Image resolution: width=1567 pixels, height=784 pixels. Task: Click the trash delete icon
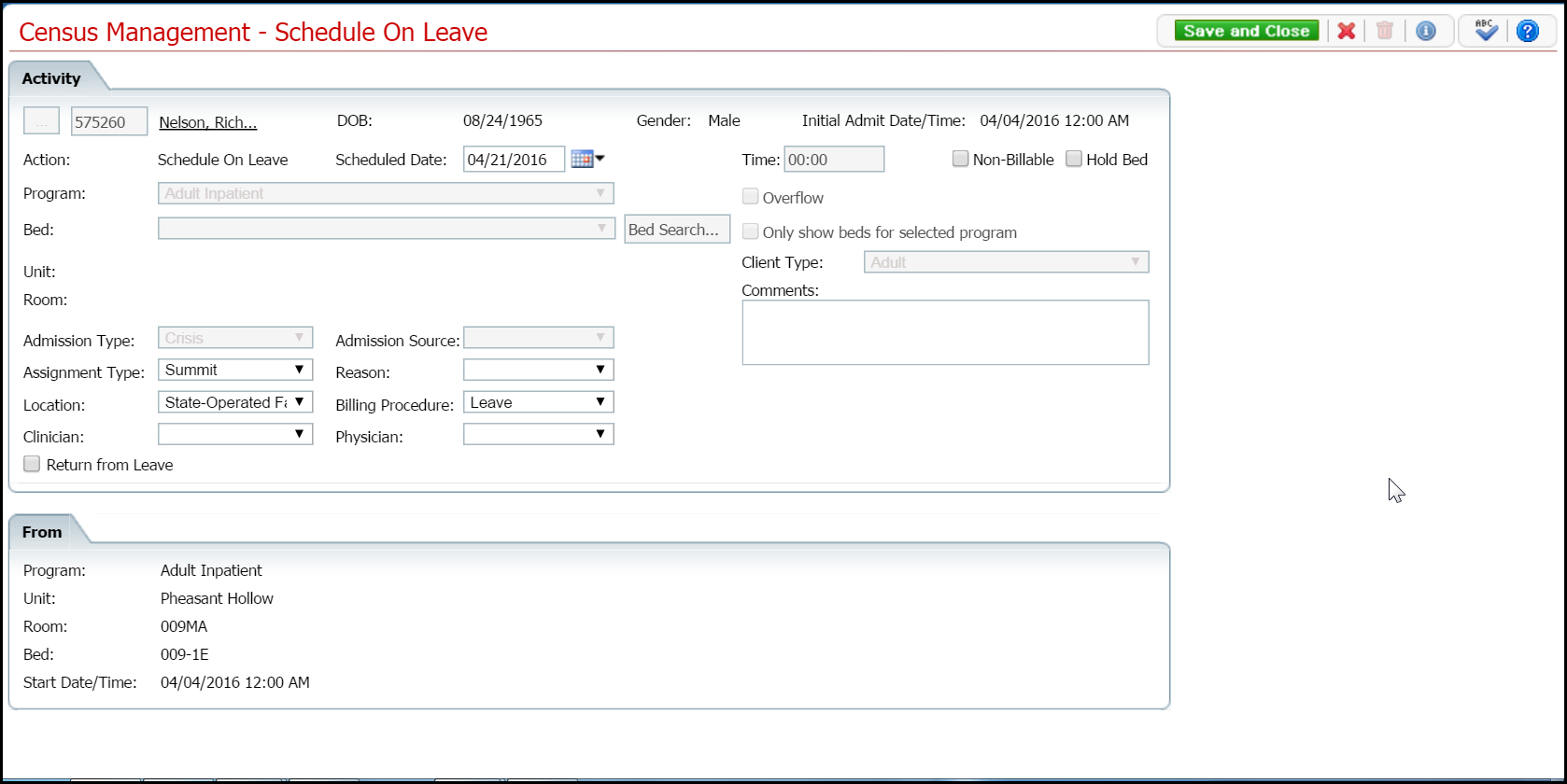pyautogui.click(x=1385, y=31)
